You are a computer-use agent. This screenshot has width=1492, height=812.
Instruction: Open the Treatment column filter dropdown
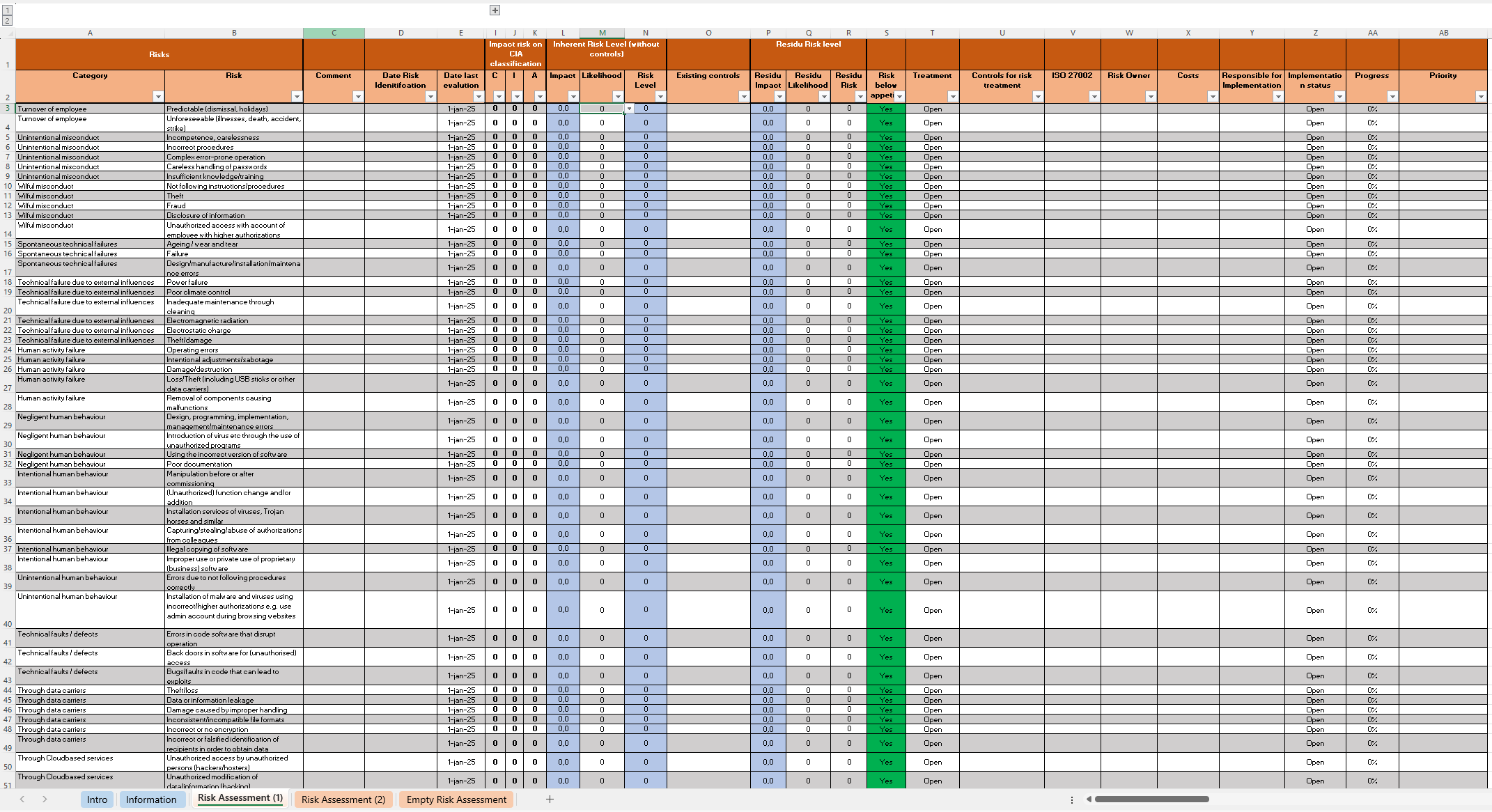(x=951, y=97)
